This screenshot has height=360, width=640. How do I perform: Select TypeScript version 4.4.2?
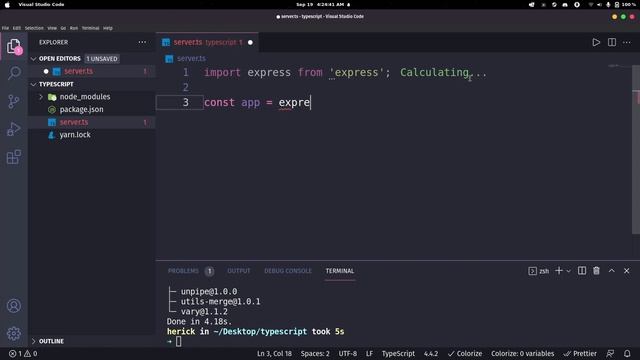point(431,353)
